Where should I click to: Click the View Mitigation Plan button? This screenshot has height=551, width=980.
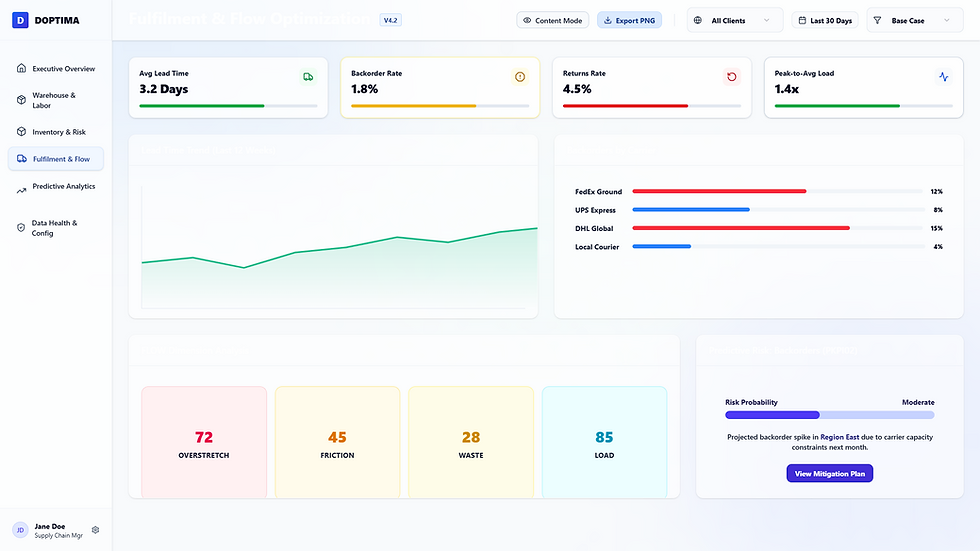(829, 474)
